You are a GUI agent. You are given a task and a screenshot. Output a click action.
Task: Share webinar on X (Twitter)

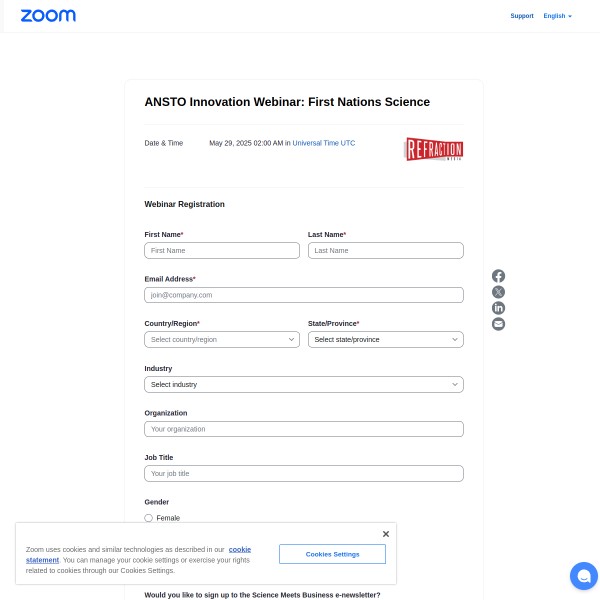click(x=498, y=292)
